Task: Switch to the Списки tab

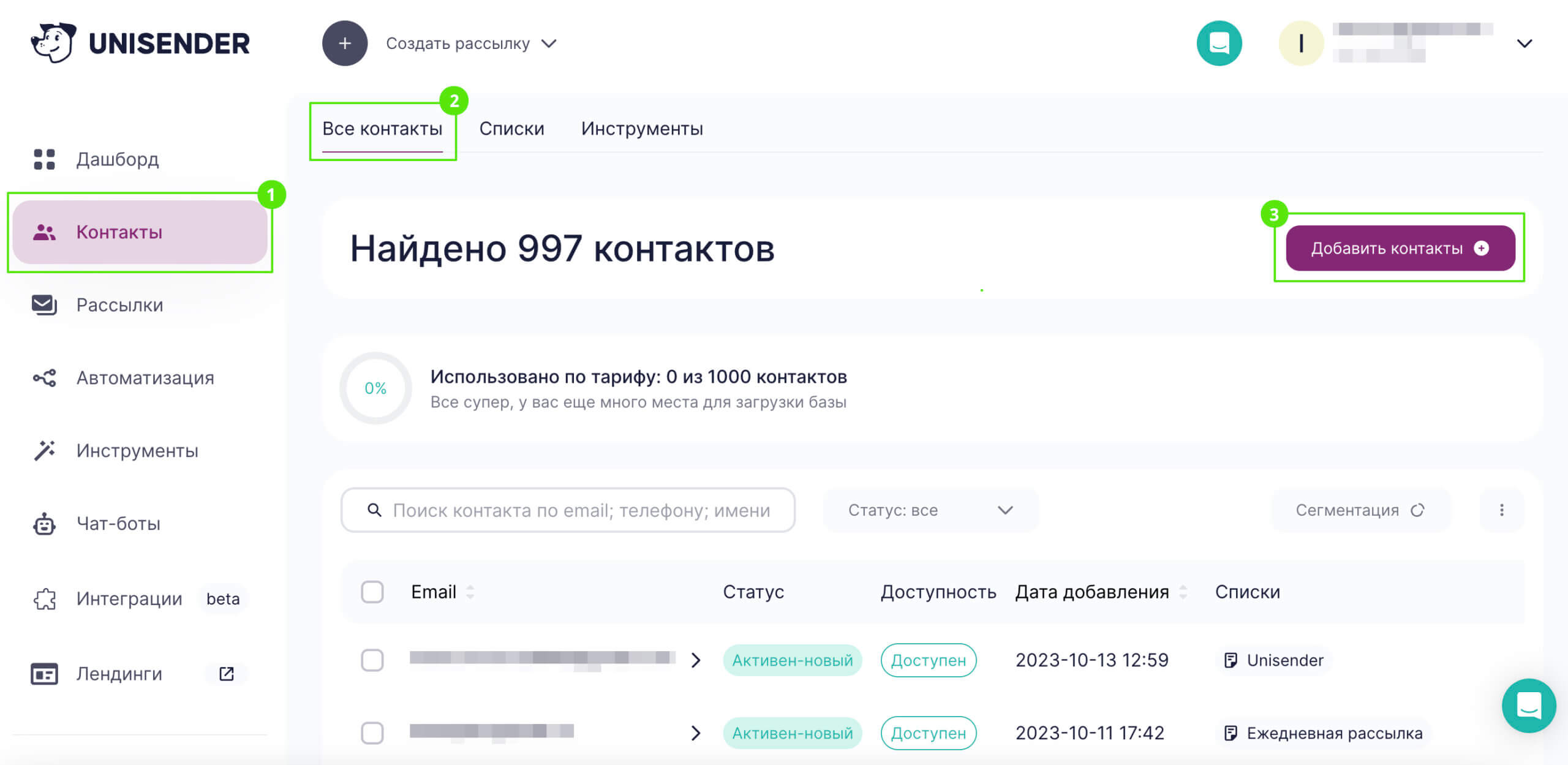Action: 512,128
